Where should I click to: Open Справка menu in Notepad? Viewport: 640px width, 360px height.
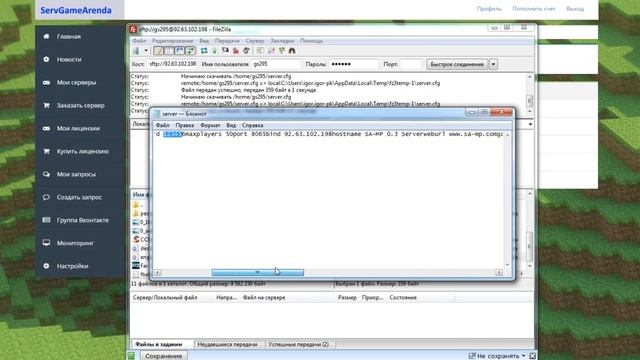point(252,125)
